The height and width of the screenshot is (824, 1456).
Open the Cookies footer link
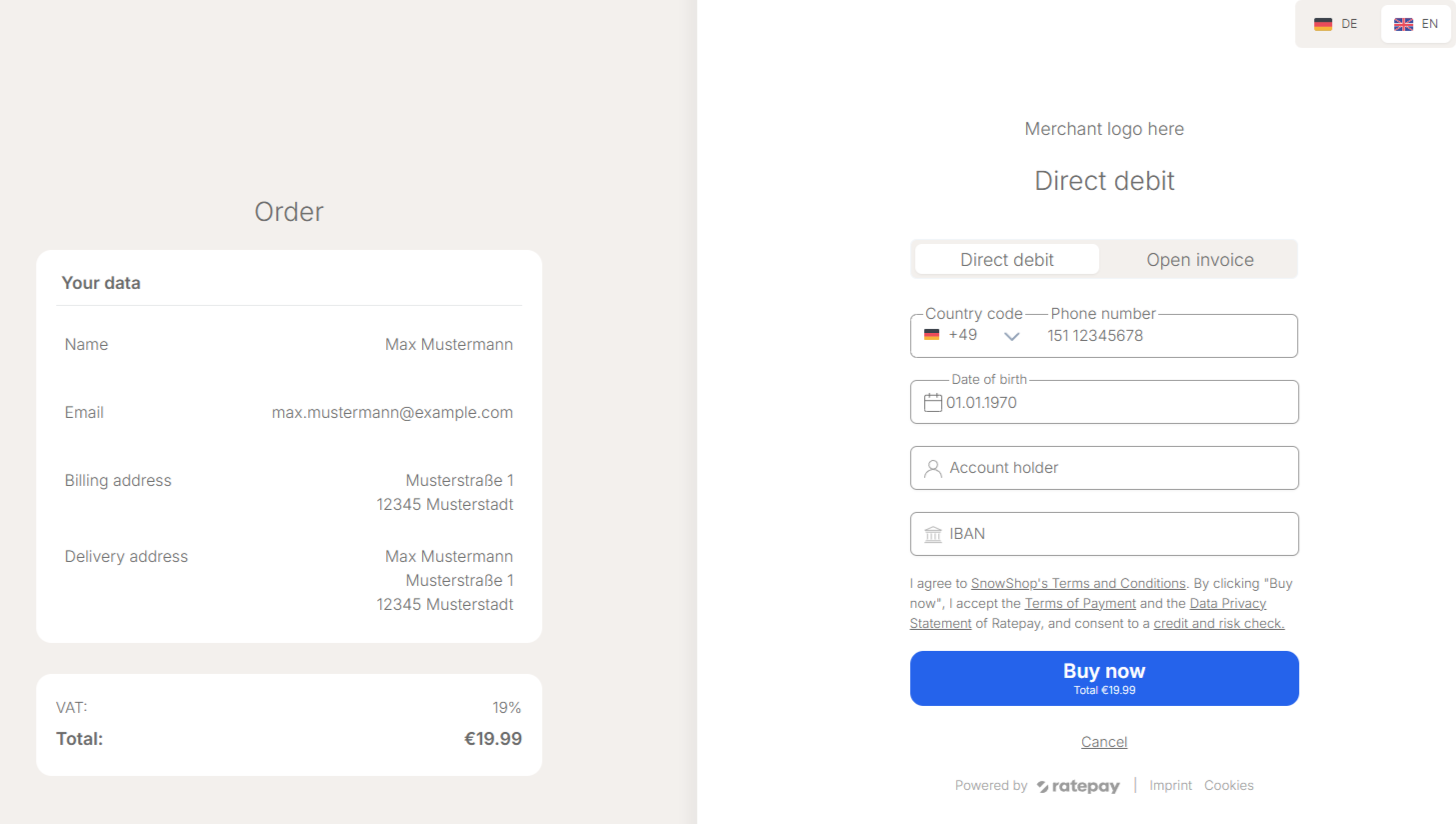(x=1229, y=786)
